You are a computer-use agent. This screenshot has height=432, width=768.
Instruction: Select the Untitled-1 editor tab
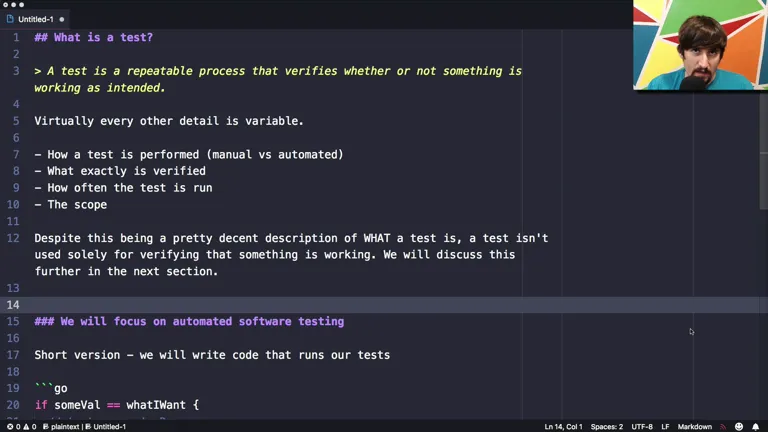click(35, 19)
